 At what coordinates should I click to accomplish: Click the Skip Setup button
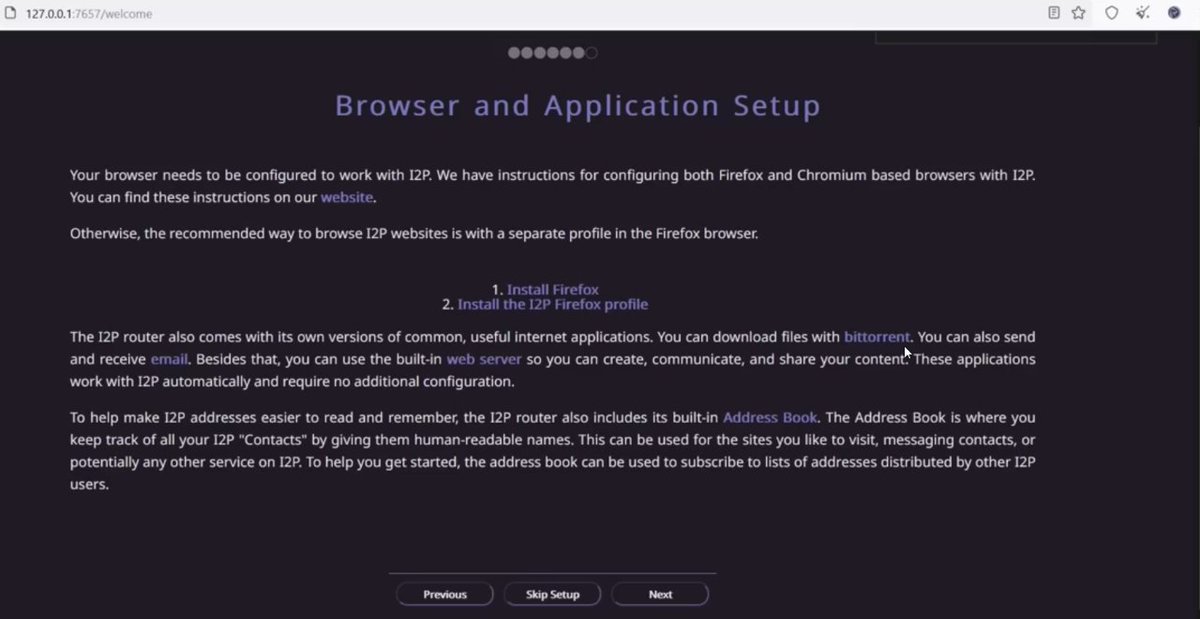click(x=553, y=594)
